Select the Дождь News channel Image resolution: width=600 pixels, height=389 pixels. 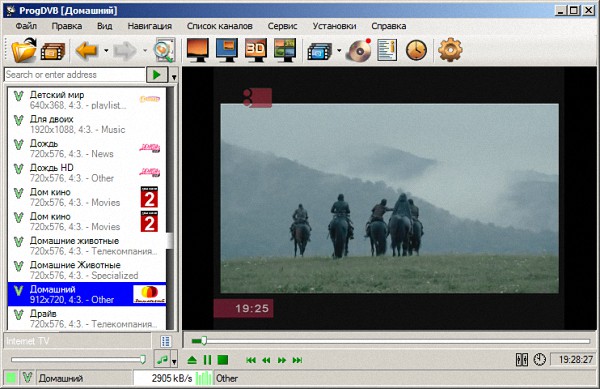87,148
